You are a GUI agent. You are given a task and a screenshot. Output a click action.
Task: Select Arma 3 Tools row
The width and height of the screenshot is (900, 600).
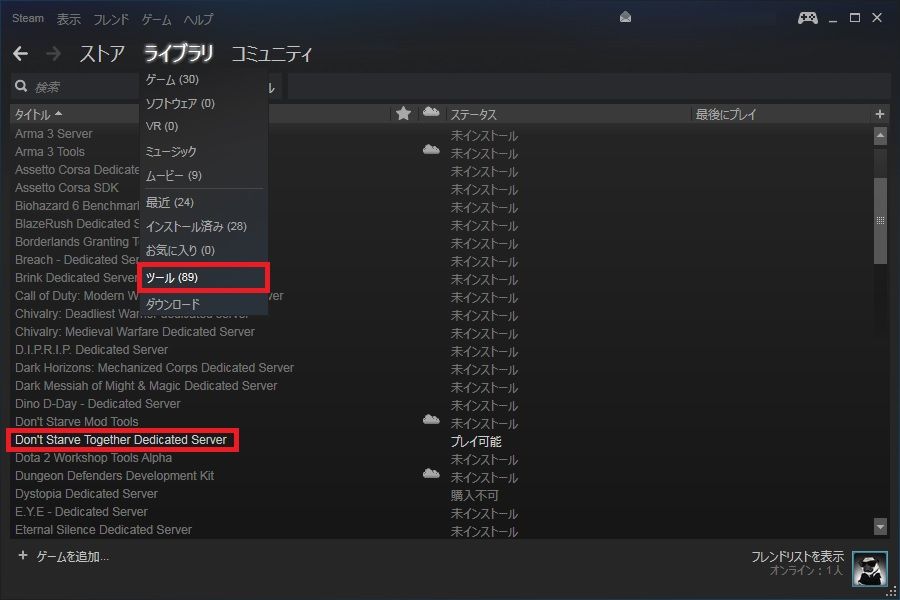click(x=49, y=152)
